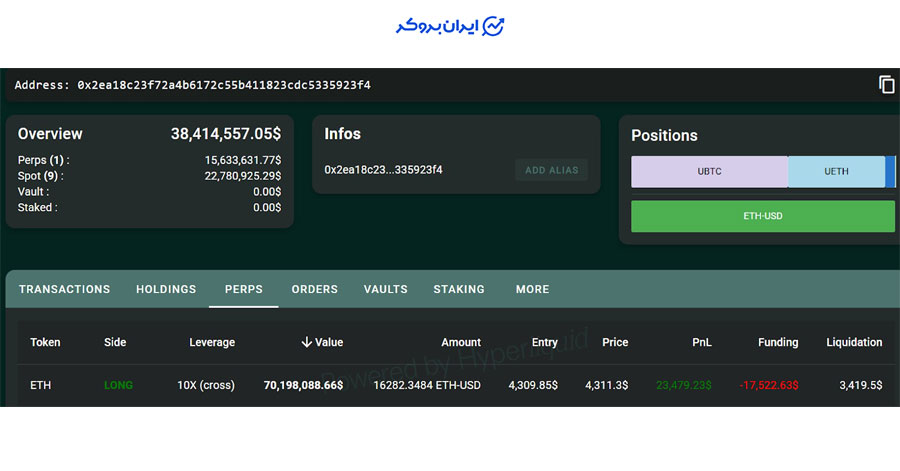The image size is (900, 471).
Task: Select the PERPS tab
Action: tap(244, 289)
